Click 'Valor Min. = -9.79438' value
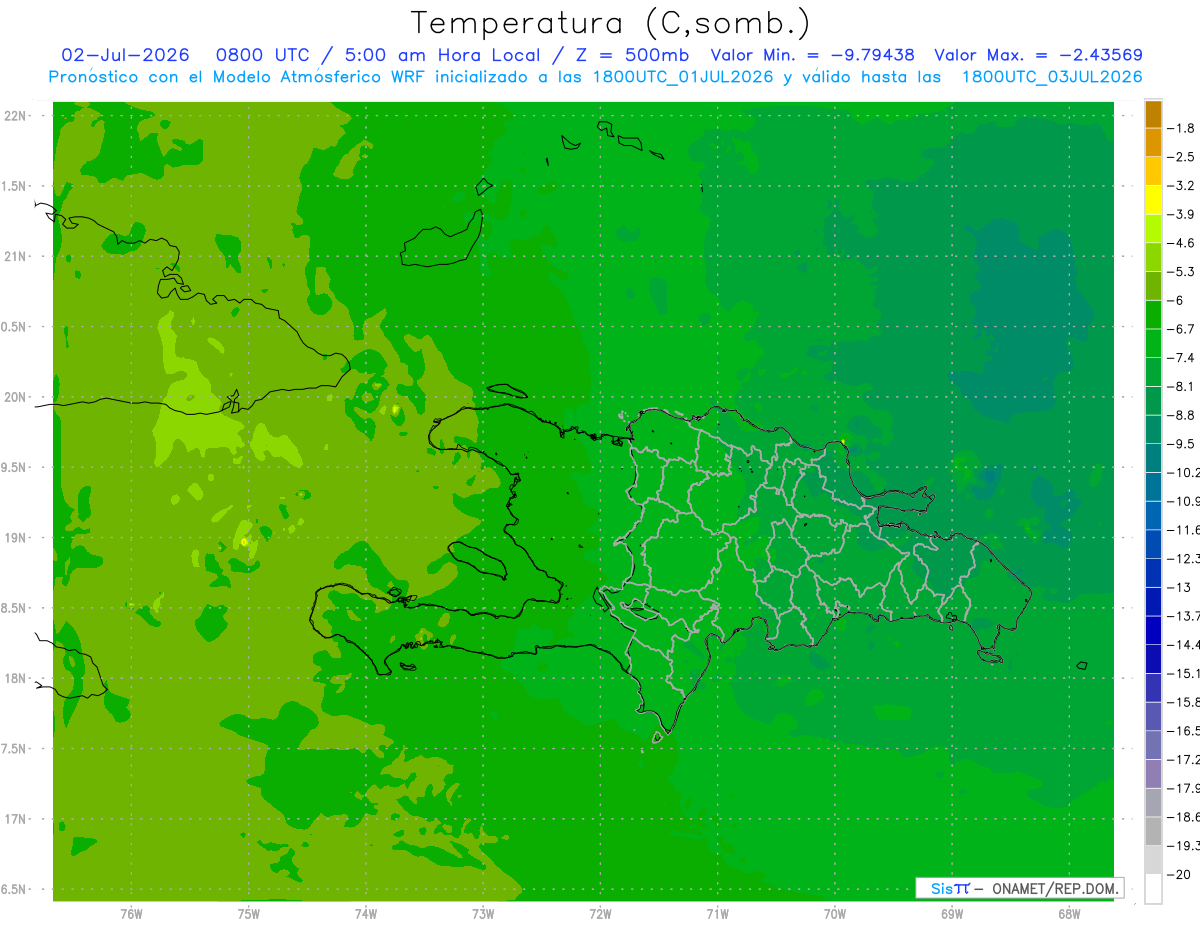1200x927 pixels. (x=812, y=55)
